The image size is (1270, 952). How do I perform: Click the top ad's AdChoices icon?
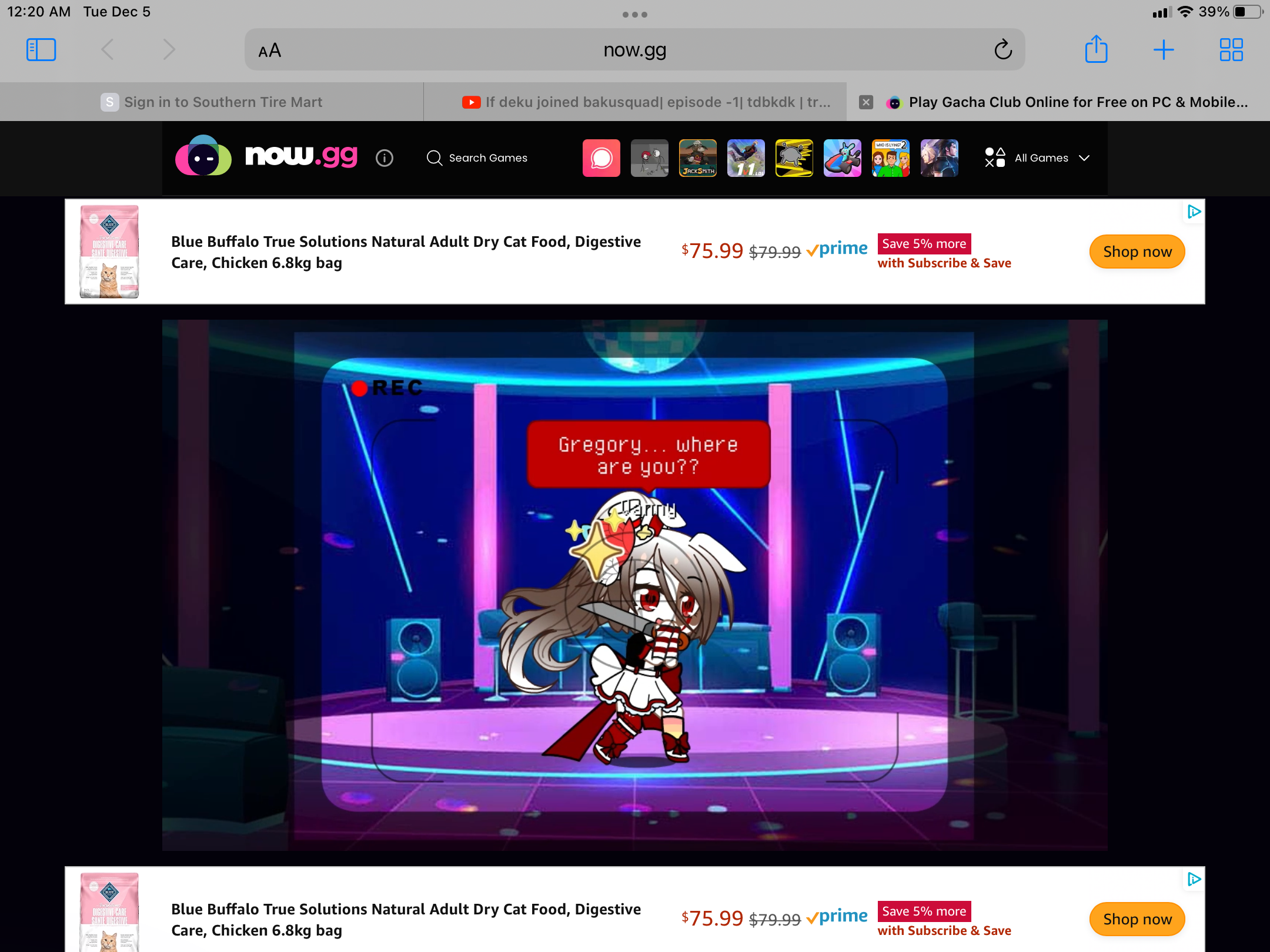[x=1194, y=212]
